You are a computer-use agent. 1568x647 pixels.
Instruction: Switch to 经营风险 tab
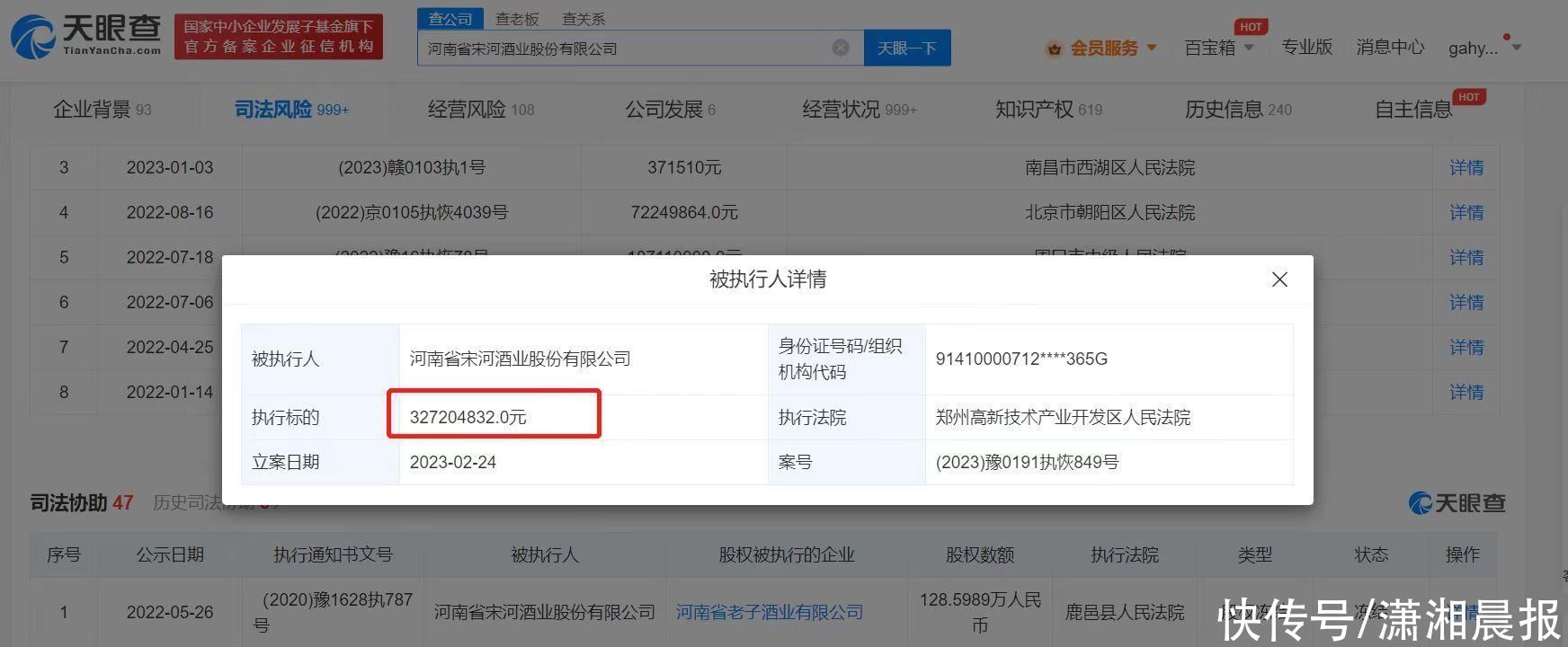click(x=481, y=110)
